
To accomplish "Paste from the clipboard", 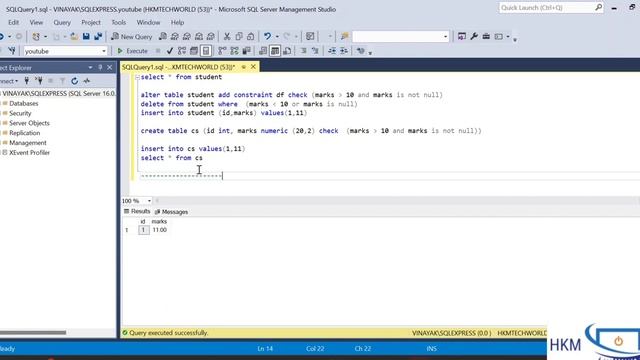I will point(251,37).
